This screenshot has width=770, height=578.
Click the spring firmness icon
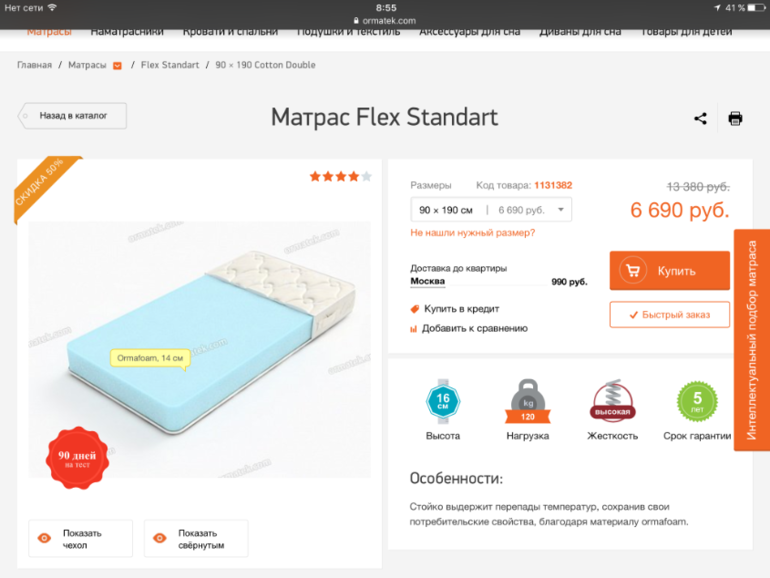(x=612, y=400)
